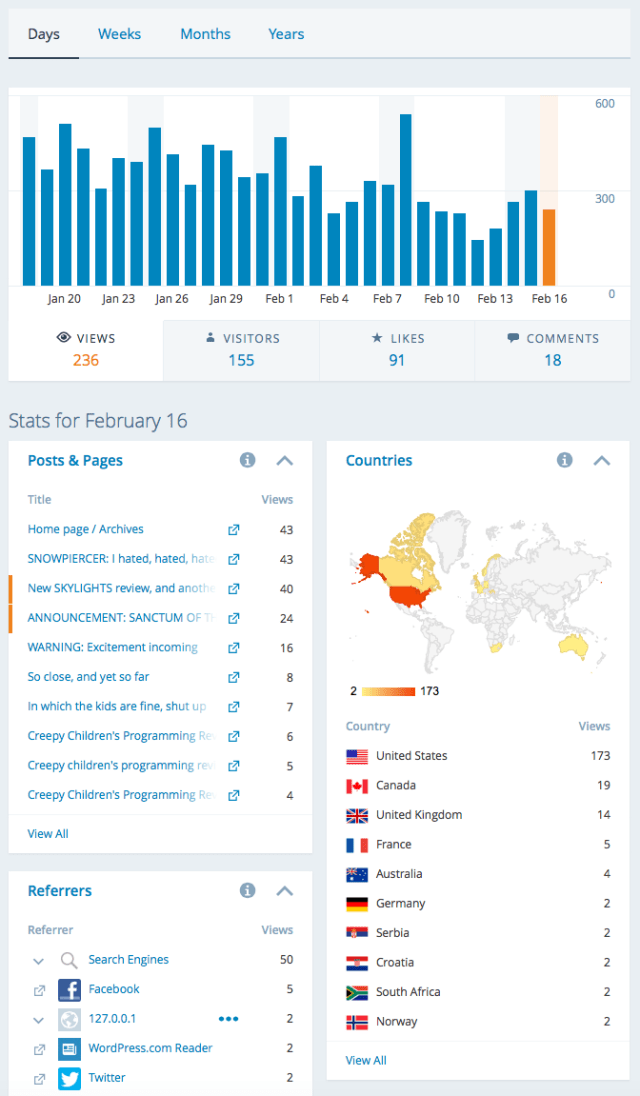Open external link icon for the 4-view Creepy Children's post
This screenshot has width=640, height=1096.
click(234, 795)
